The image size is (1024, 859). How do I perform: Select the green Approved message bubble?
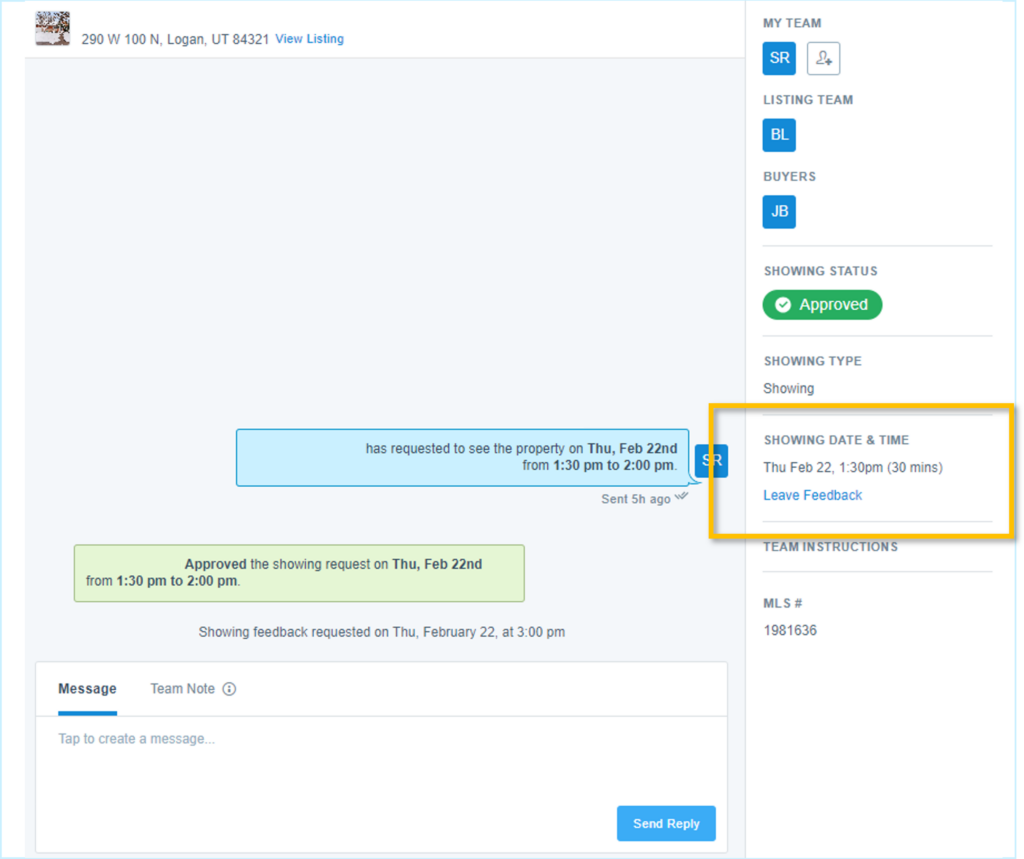pyautogui.click(x=299, y=573)
